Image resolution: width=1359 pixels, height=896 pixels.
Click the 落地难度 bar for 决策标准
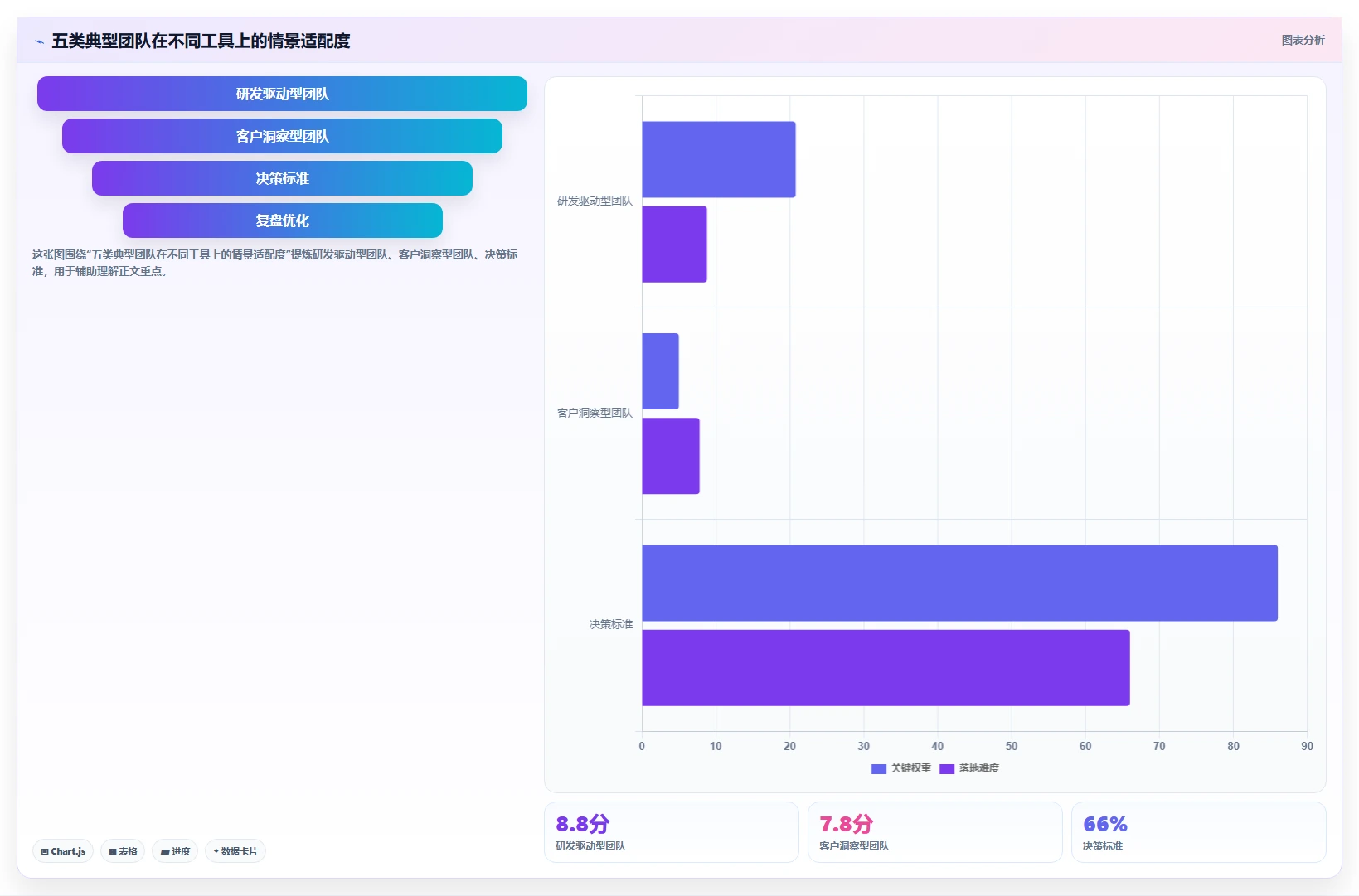point(886,668)
